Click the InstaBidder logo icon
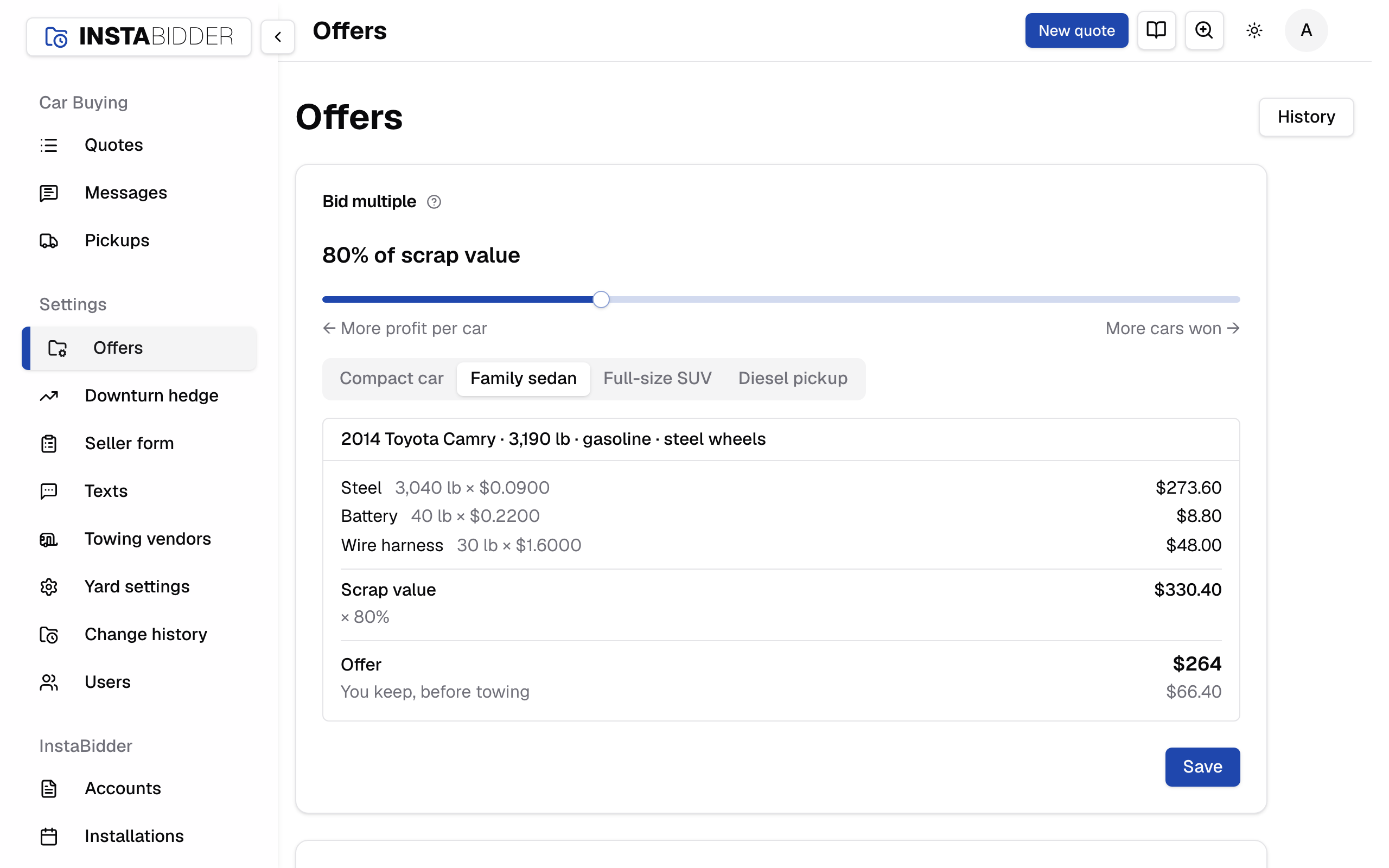The image size is (1389, 868). 56,37
